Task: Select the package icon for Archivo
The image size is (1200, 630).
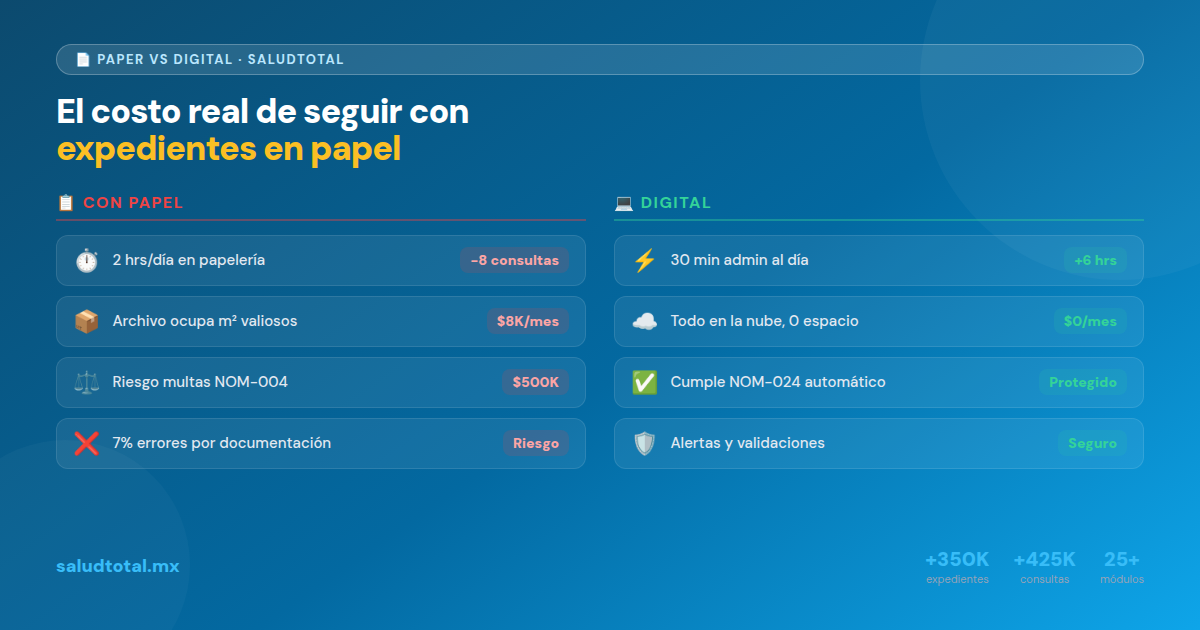Action: click(x=88, y=321)
